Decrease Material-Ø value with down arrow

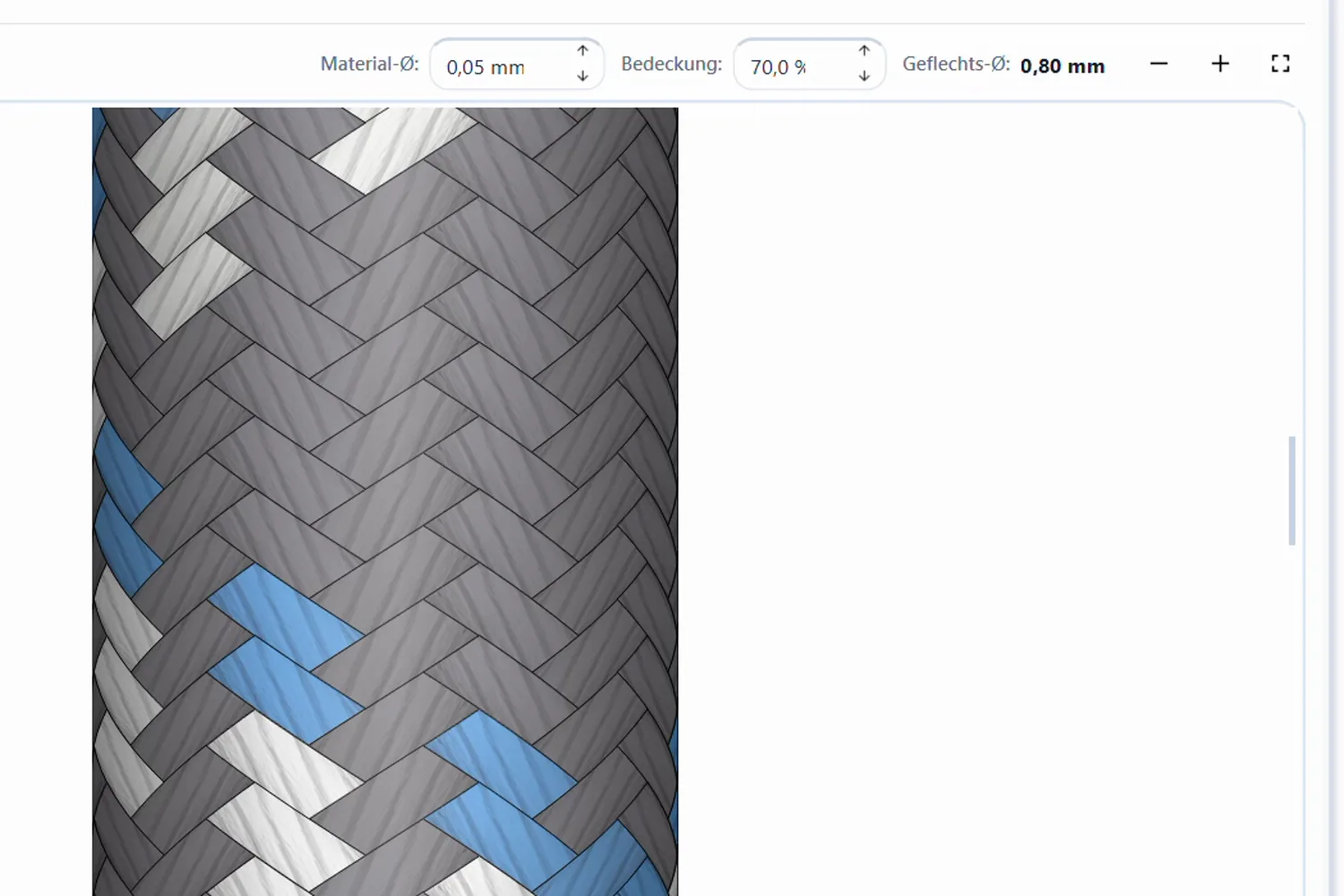pyautogui.click(x=582, y=76)
